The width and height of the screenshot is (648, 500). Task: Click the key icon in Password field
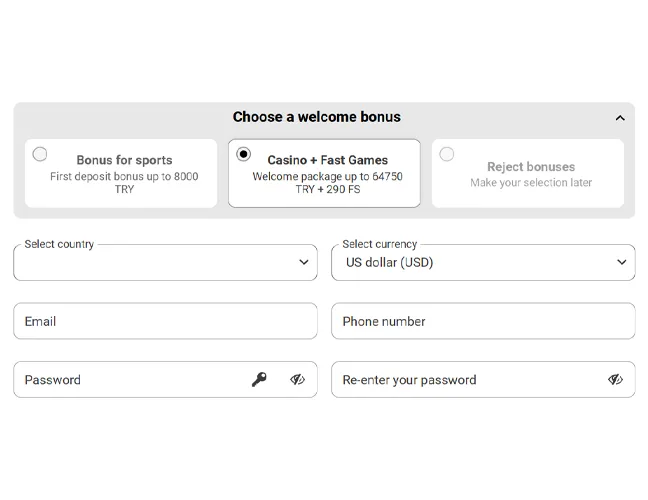[259, 379]
